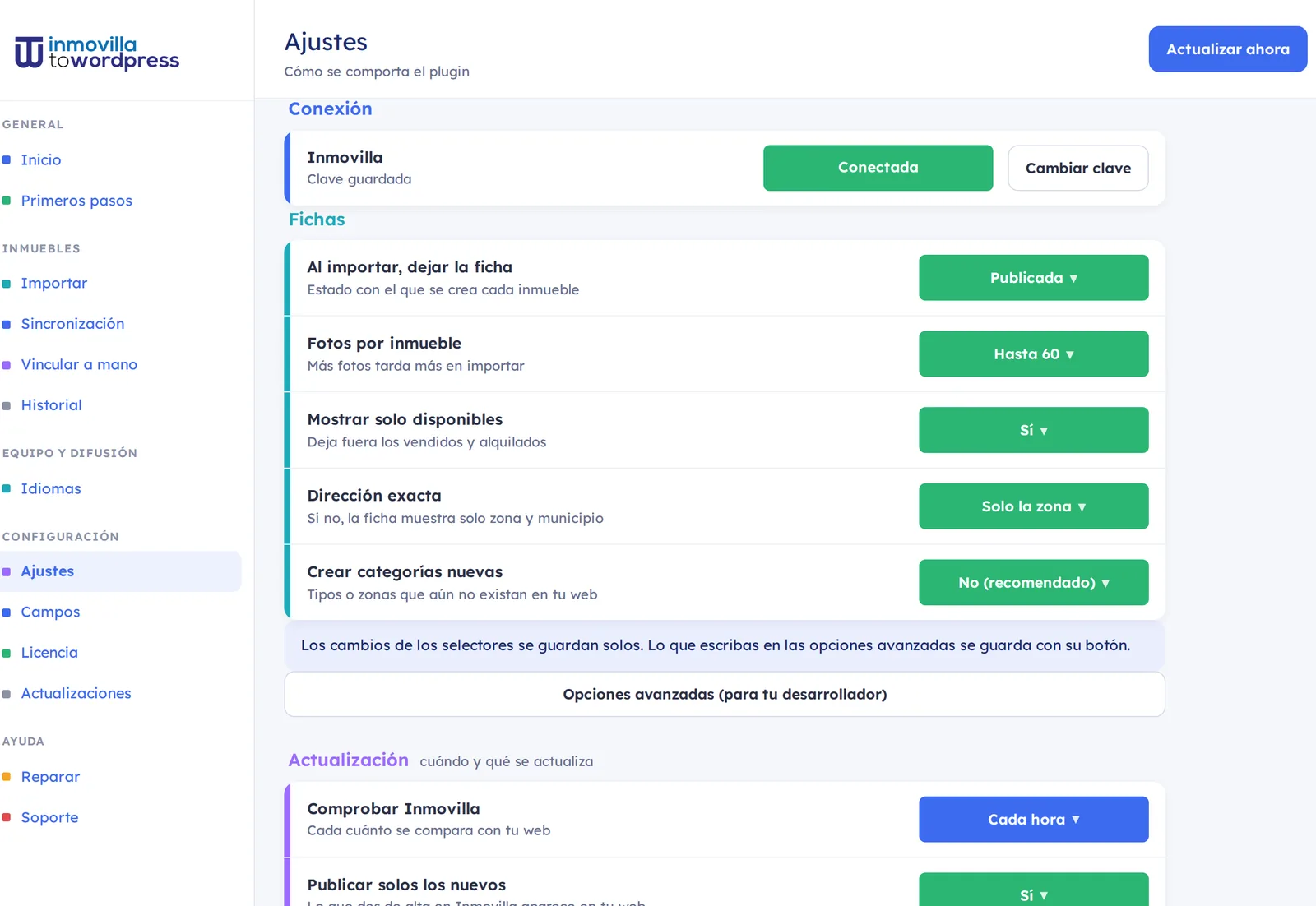
Task: Open Vincular a mano
Action: click(79, 364)
